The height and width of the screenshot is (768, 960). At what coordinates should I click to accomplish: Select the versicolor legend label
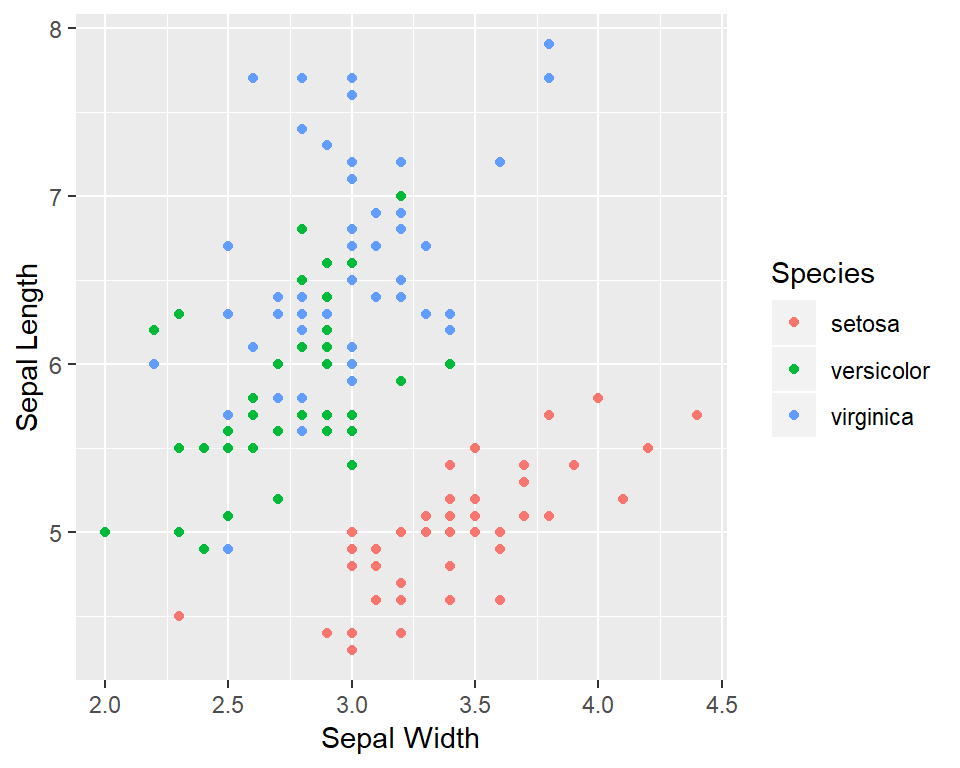tap(880, 371)
